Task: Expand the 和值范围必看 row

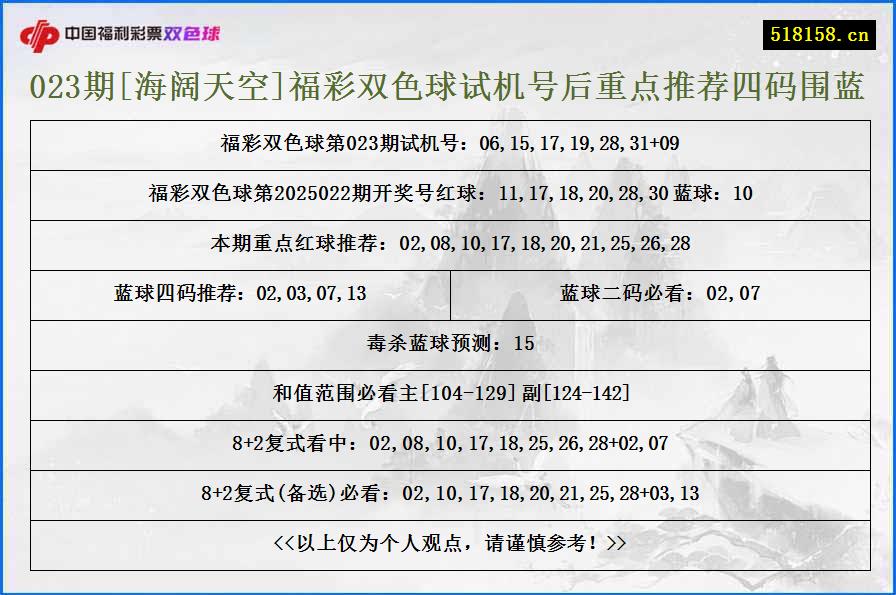Action: coord(448,394)
